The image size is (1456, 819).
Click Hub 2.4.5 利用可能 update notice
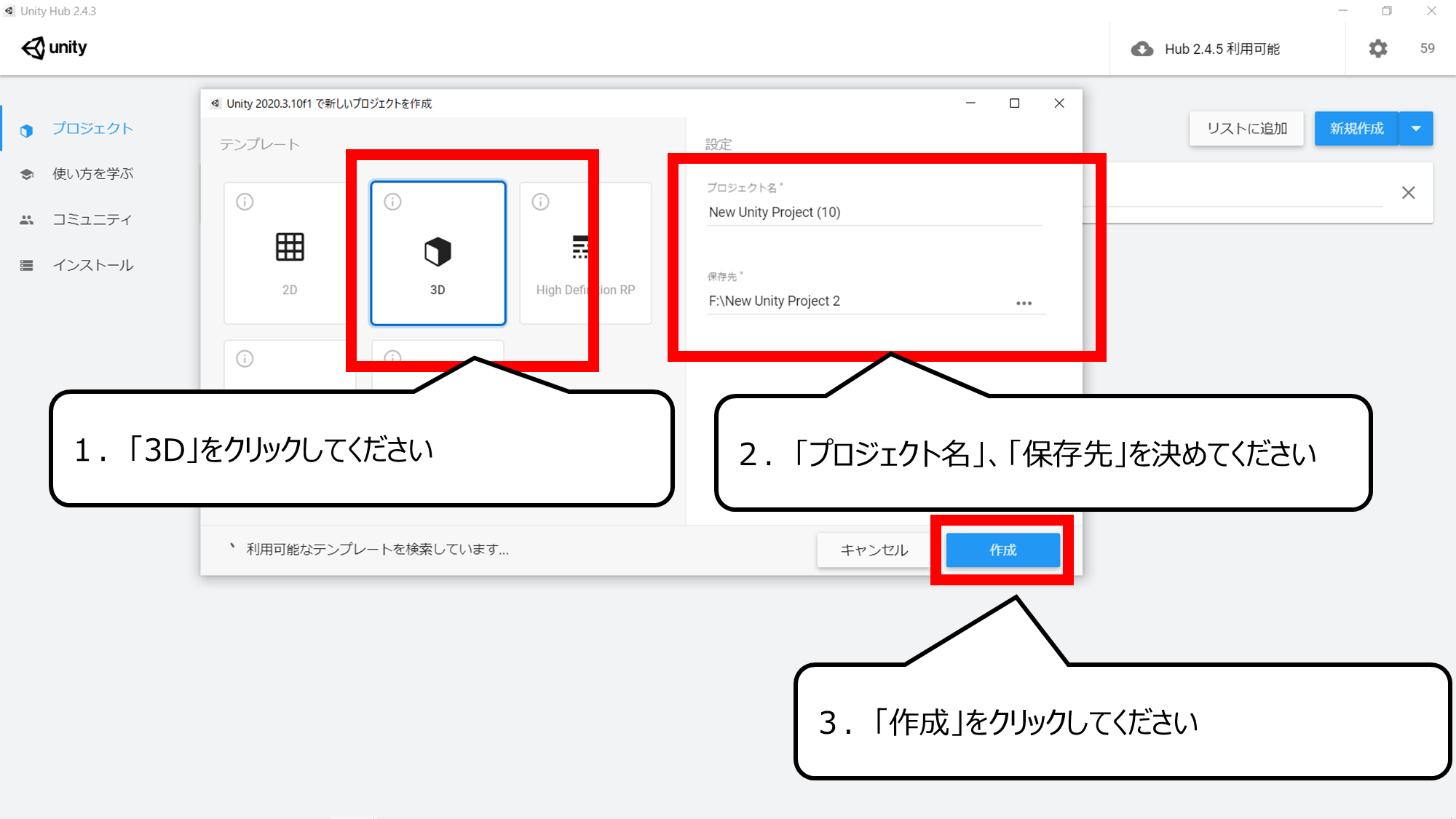coord(1222,49)
